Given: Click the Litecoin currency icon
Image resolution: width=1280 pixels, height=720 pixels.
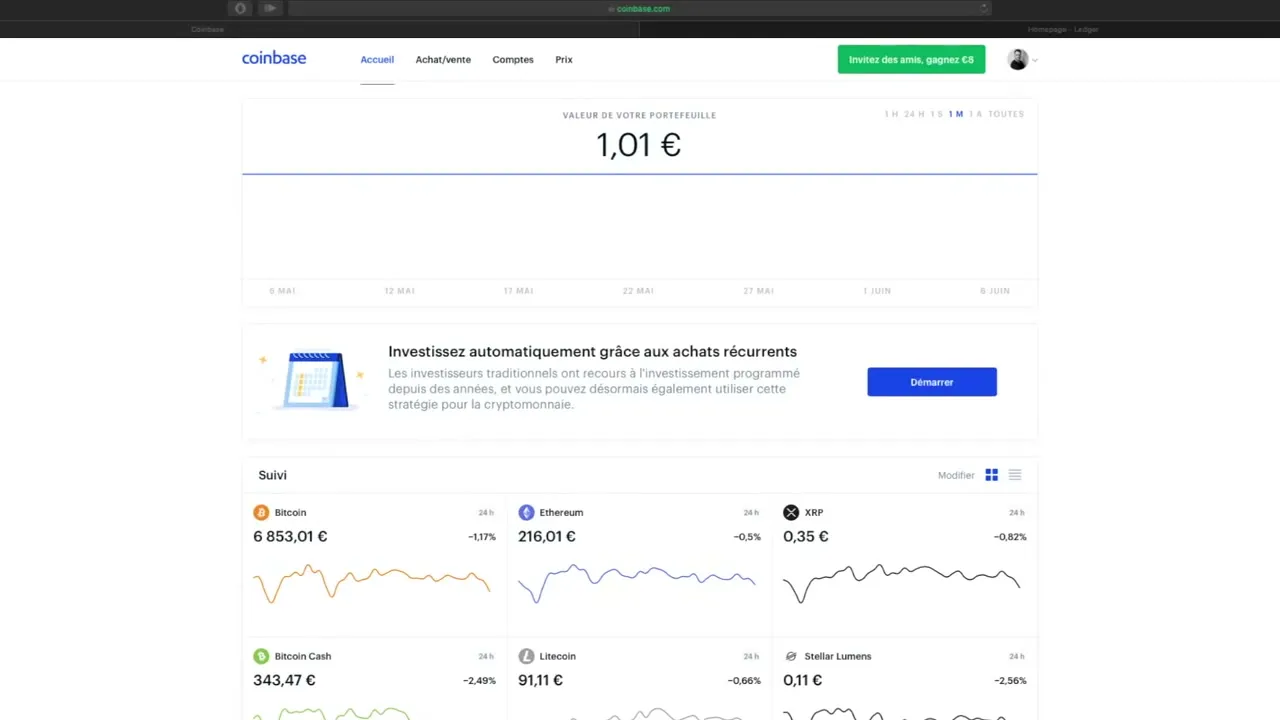Looking at the screenshot, I should coord(527,656).
